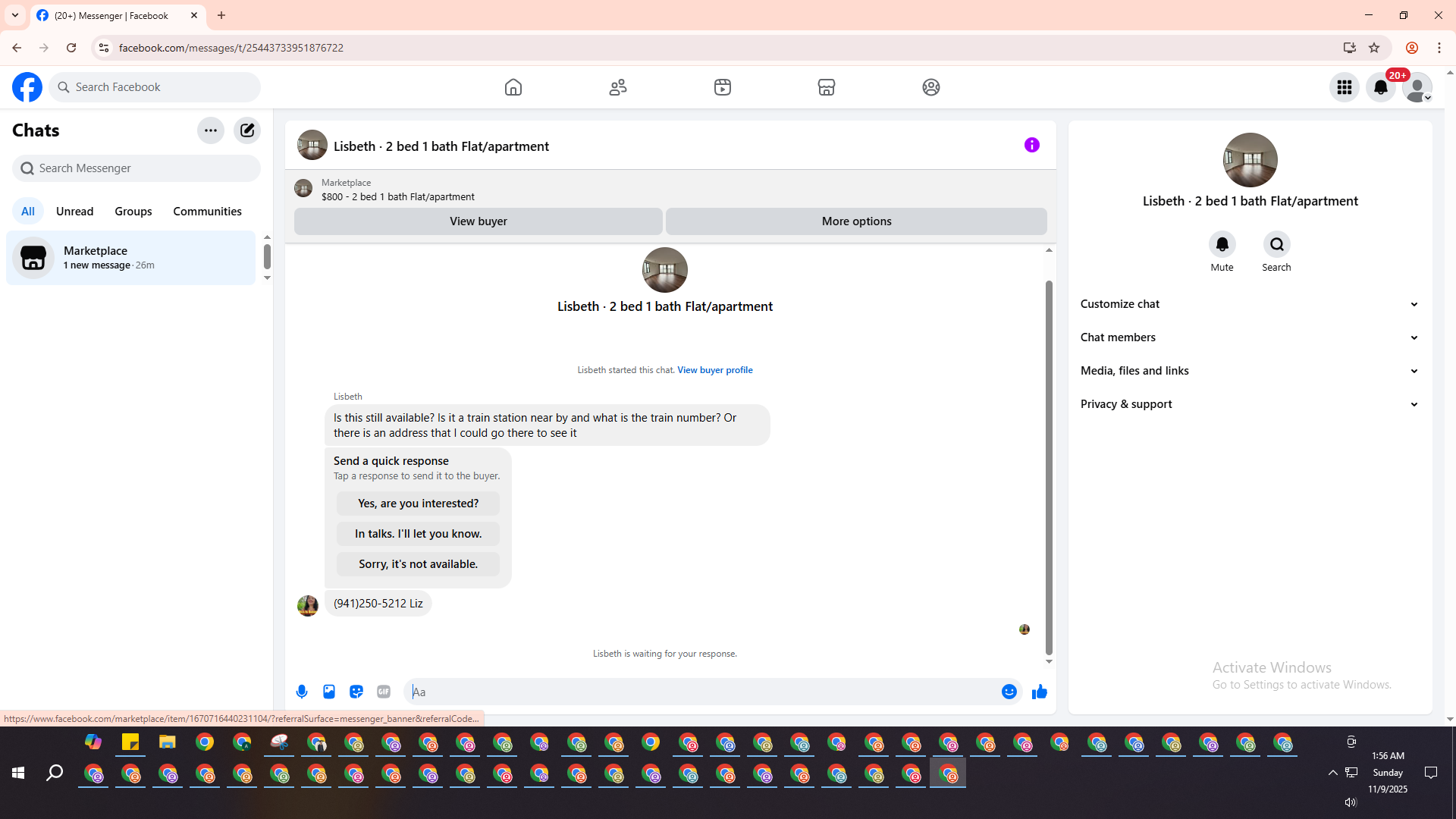1456x819 pixels.
Task: Click the voice clip microphone icon
Action: click(x=302, y=692)
